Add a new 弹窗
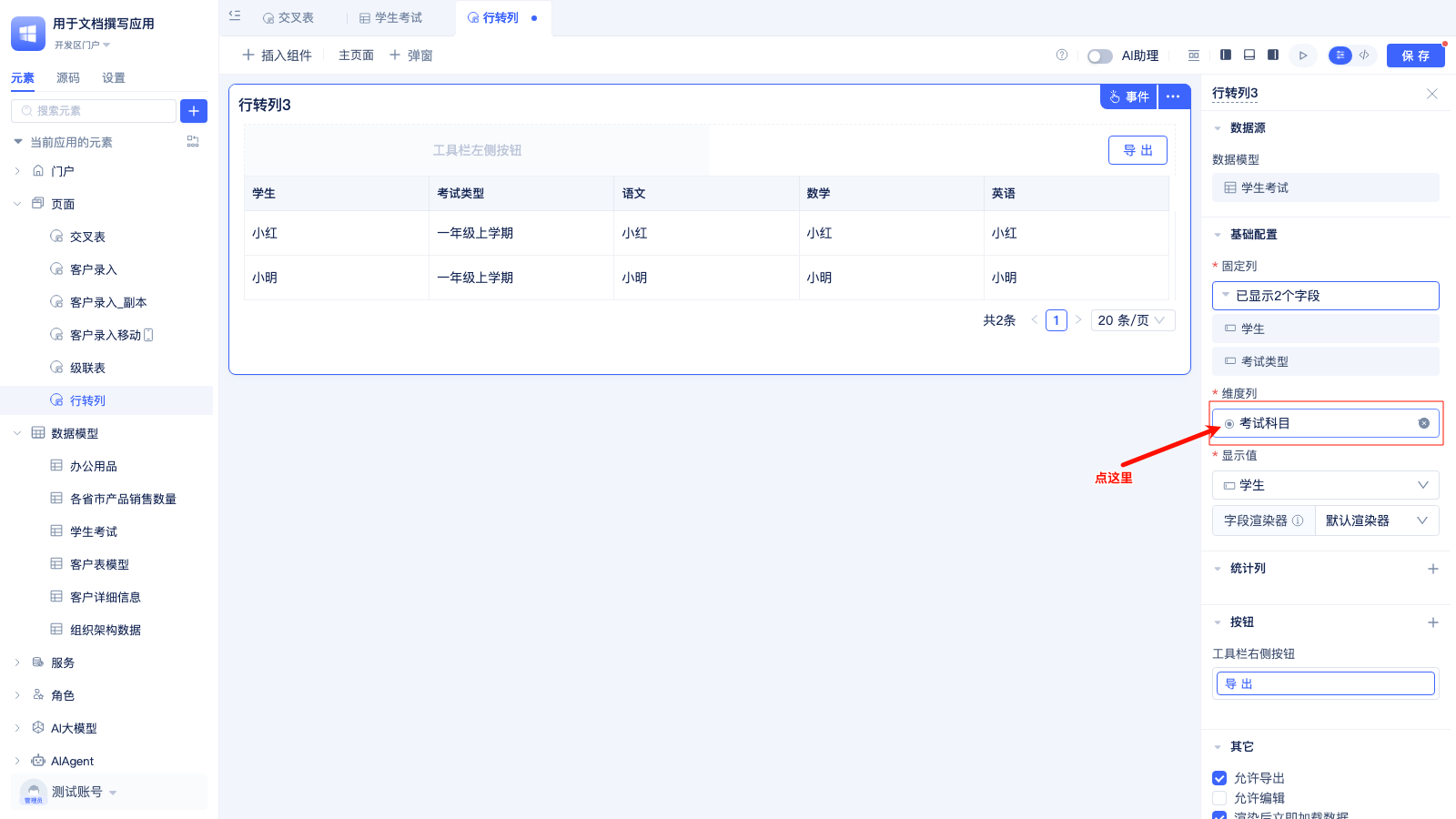 click(410, 56)
